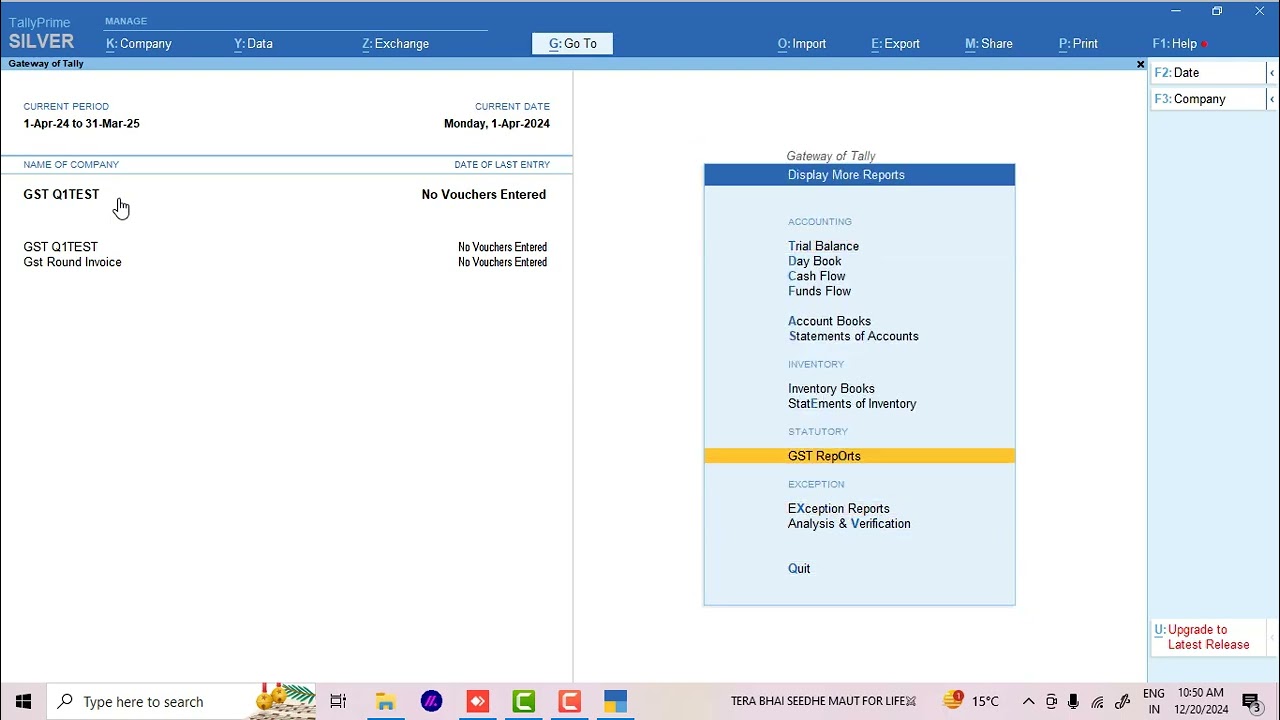Click the microphone tray icon
The width and height of the screenshot is (1280, 720).
1074,701
